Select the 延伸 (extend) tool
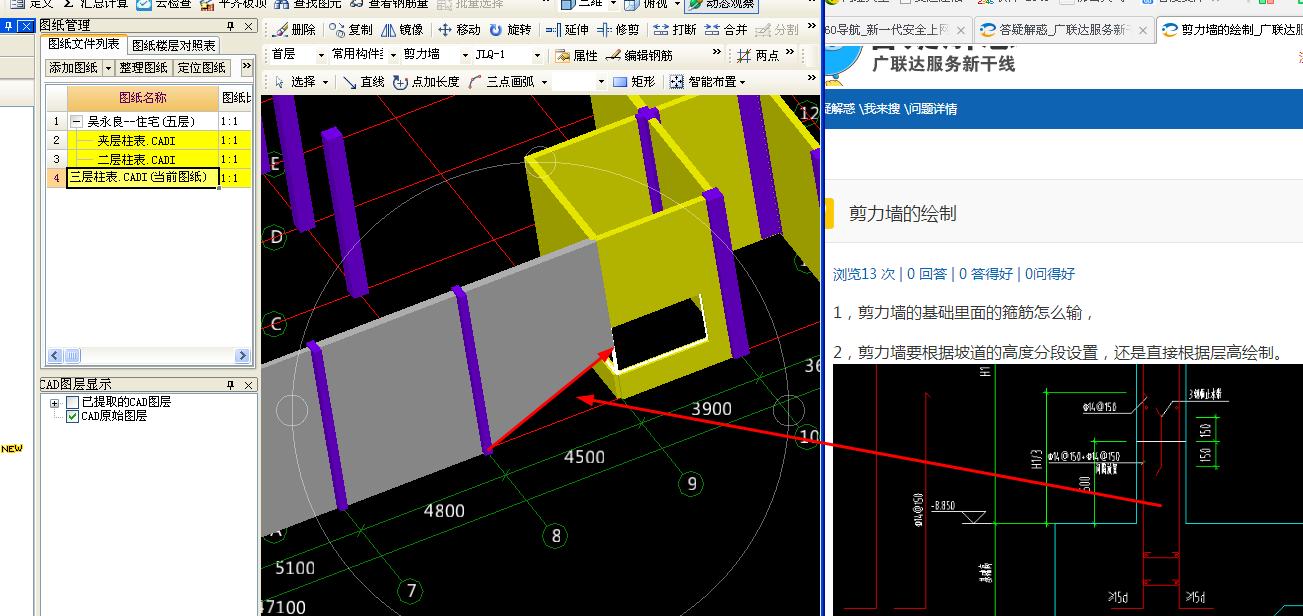 click(567, 30)
